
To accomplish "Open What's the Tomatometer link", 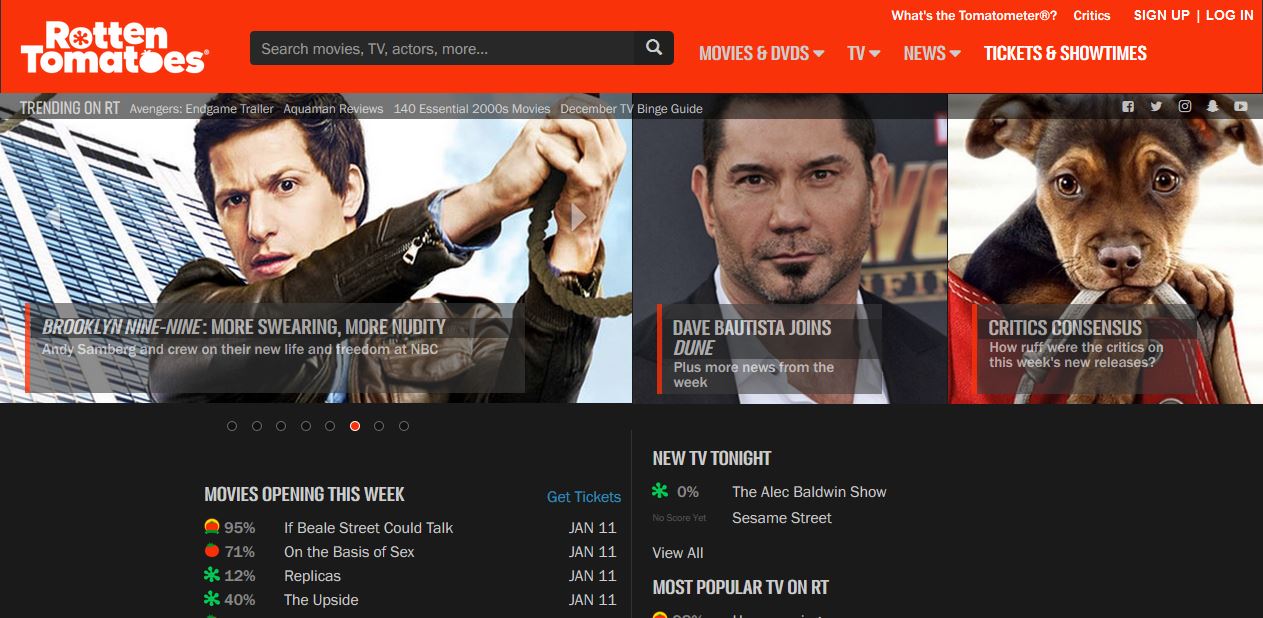I will click(x=974, y=15).
